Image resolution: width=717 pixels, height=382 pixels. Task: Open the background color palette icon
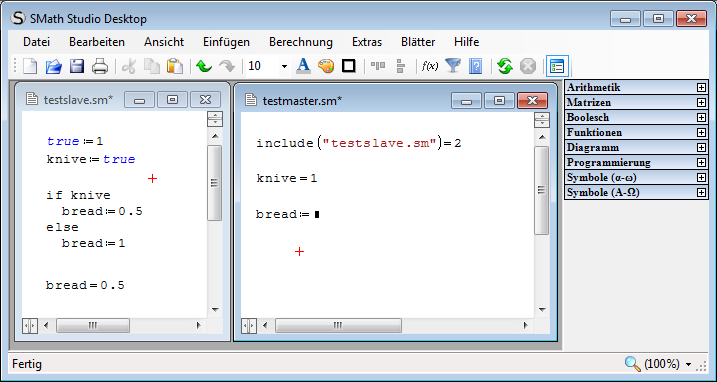tap(326, 66)
